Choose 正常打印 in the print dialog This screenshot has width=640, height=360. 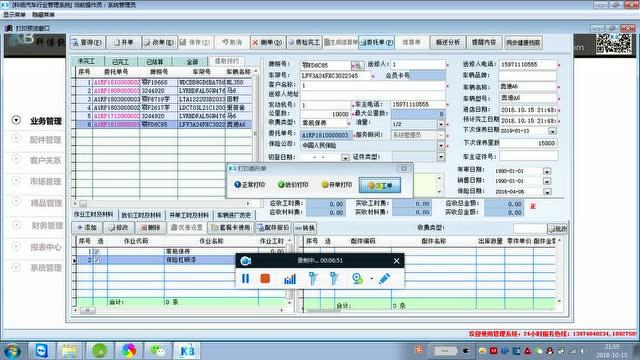[249, 185]
